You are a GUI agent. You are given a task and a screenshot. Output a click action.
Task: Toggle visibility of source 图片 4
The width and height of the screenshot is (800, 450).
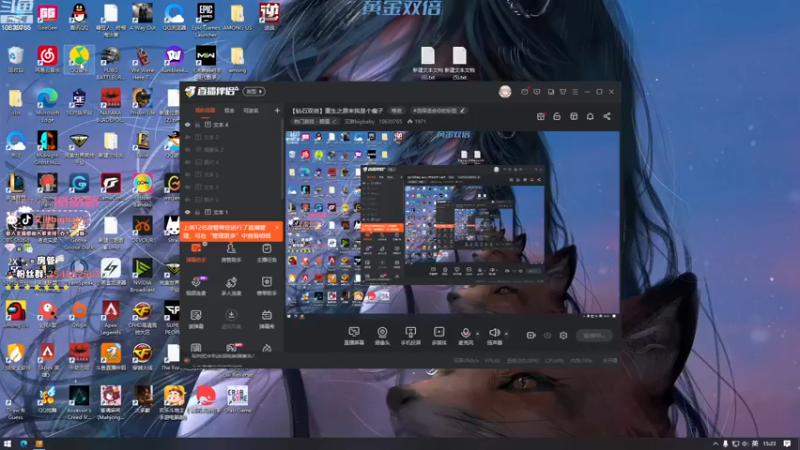188,162
